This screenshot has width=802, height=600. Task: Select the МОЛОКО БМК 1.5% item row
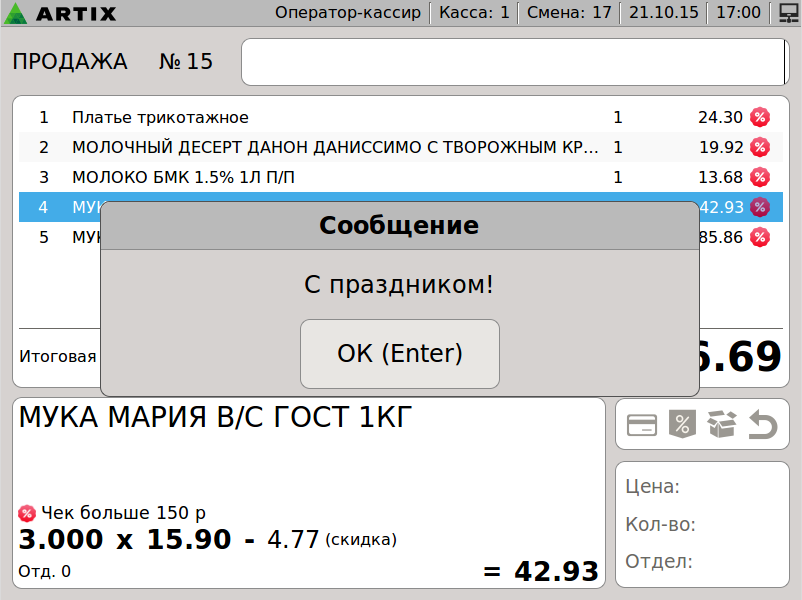(300, 177)
